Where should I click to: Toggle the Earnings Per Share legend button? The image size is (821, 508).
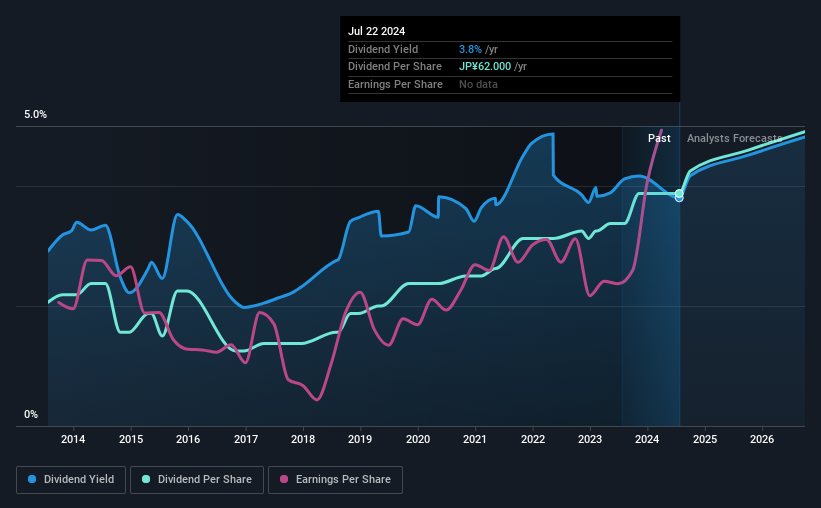click(x=335, y=480)
